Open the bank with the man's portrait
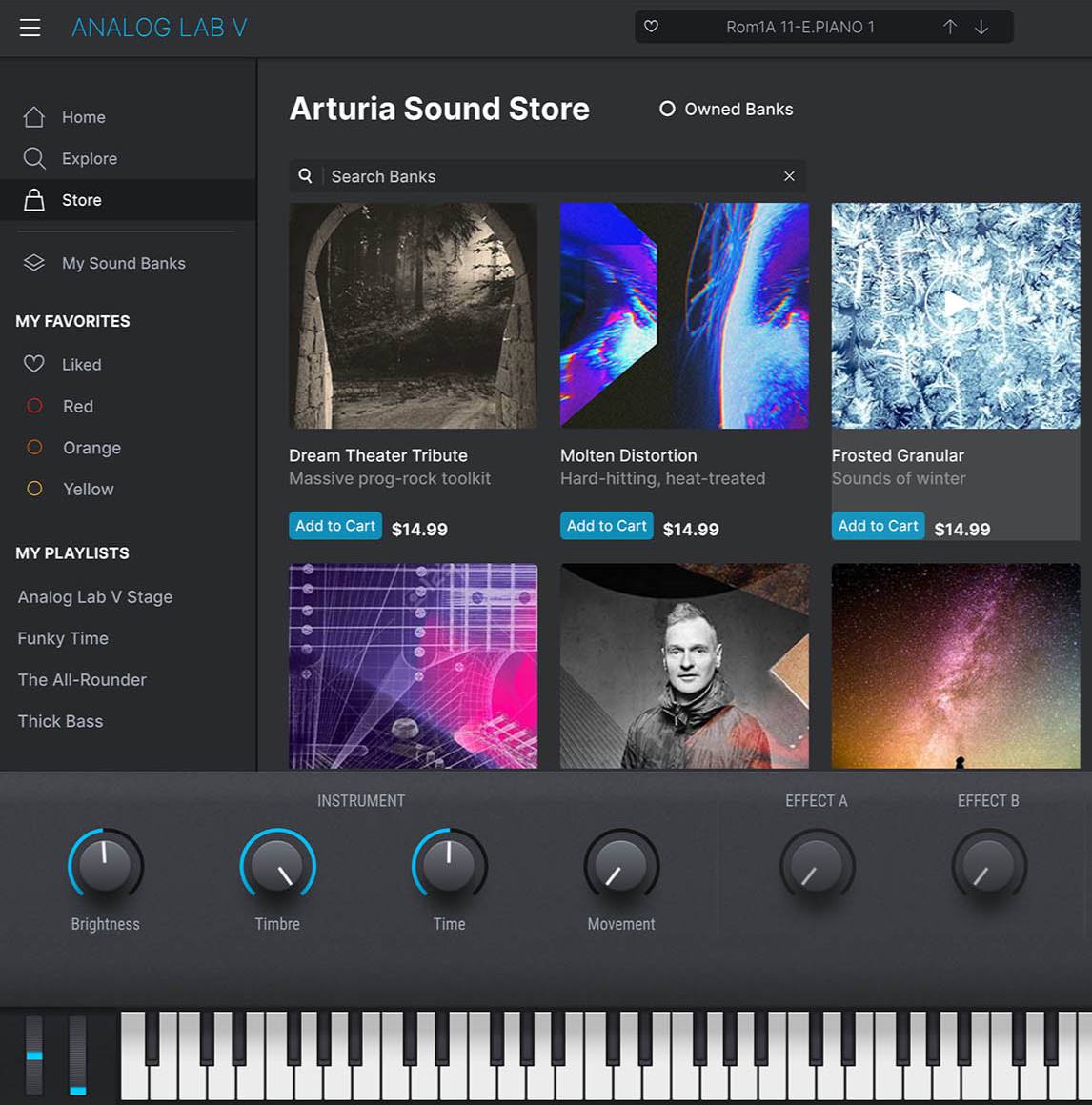1092x1105 pixels. pyautogui.click(x=684, y=666)
